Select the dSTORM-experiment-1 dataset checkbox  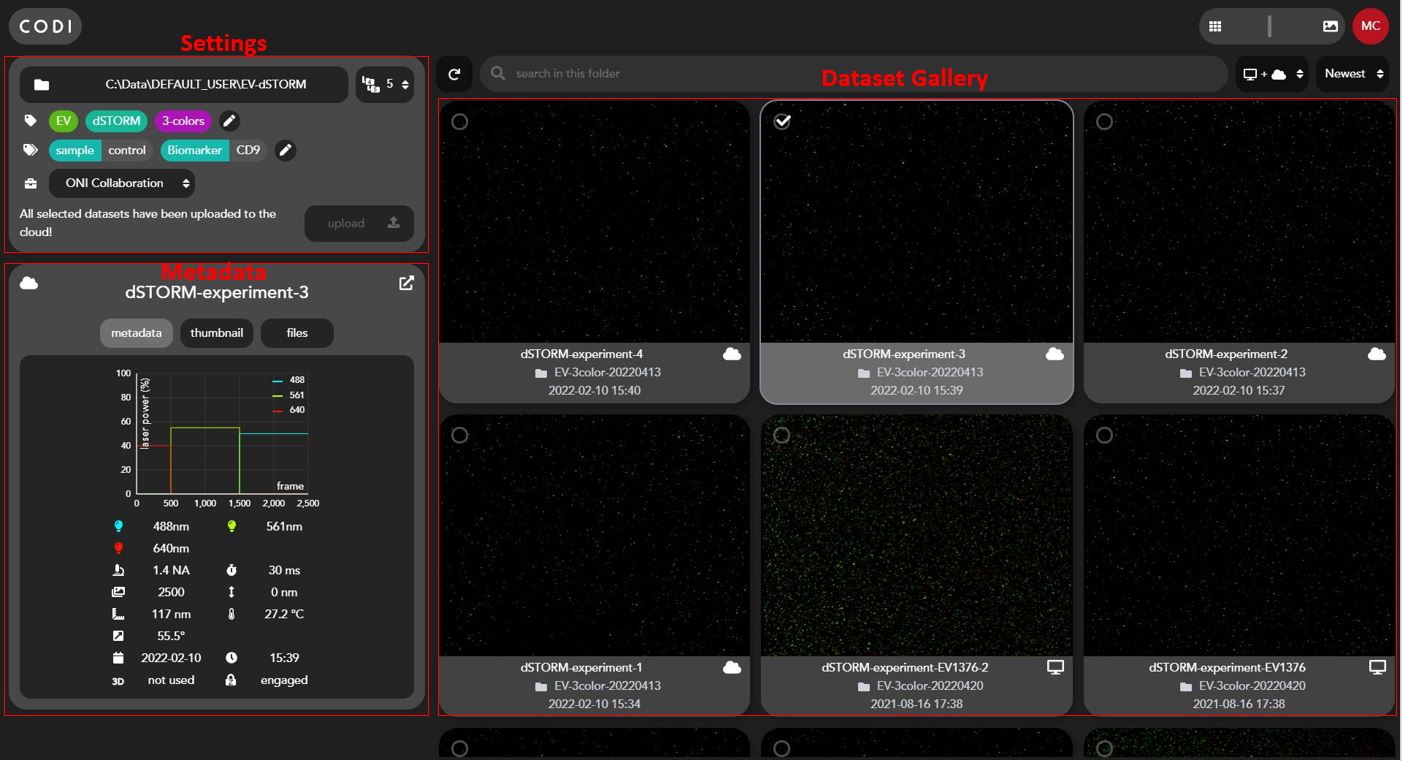(459, 435)
